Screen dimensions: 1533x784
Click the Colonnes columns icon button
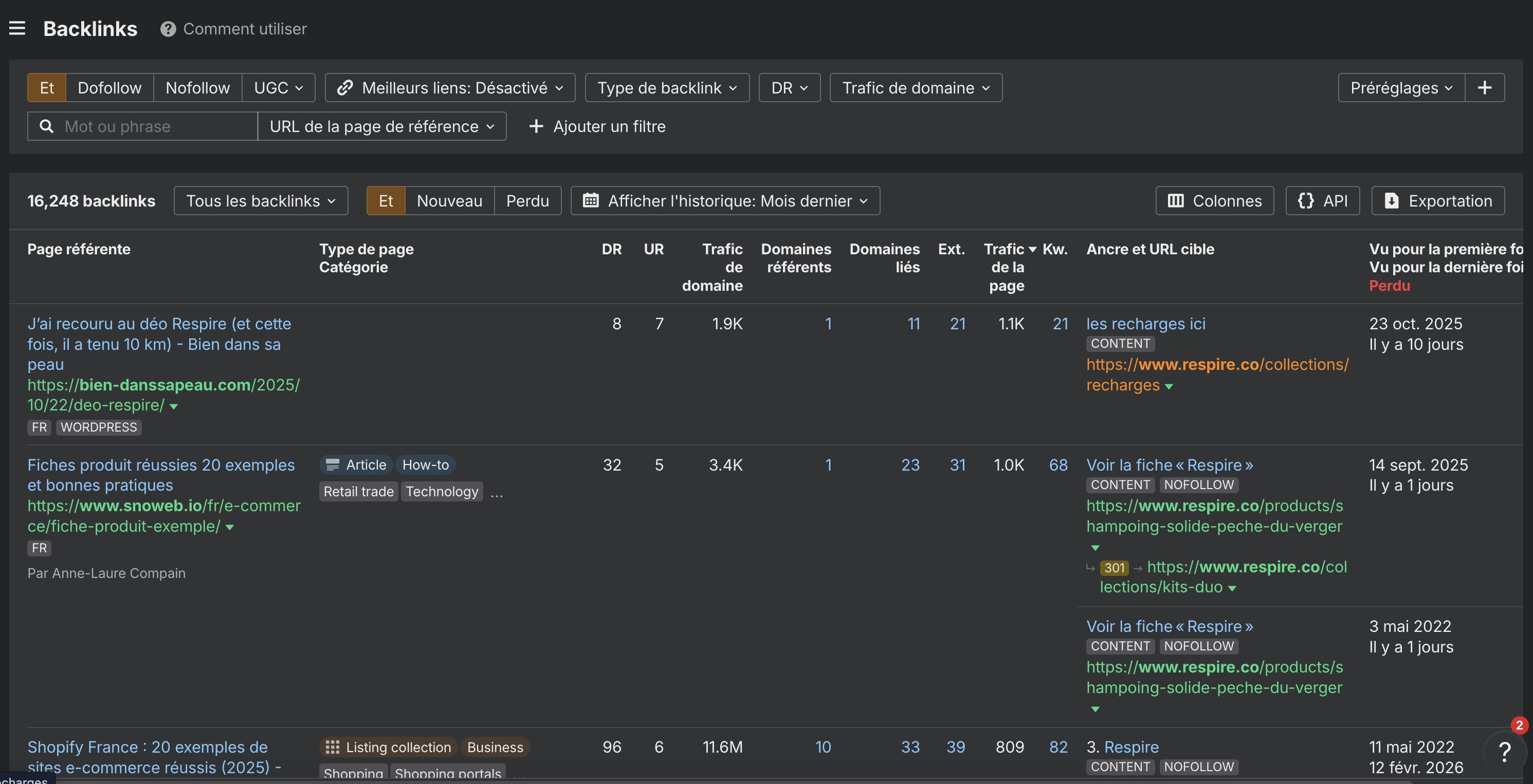pyautogui.click(x=1214, y=201)
